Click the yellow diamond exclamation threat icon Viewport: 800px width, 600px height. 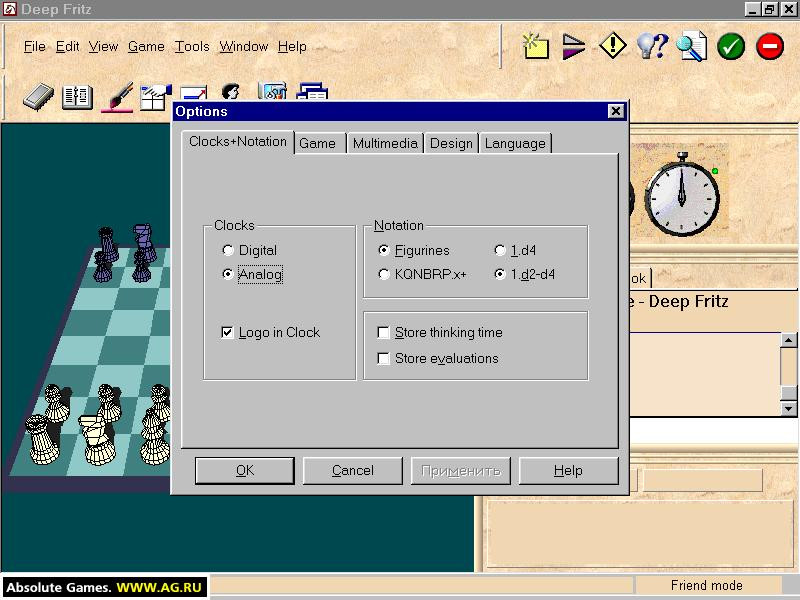click(x=613, y=46)
